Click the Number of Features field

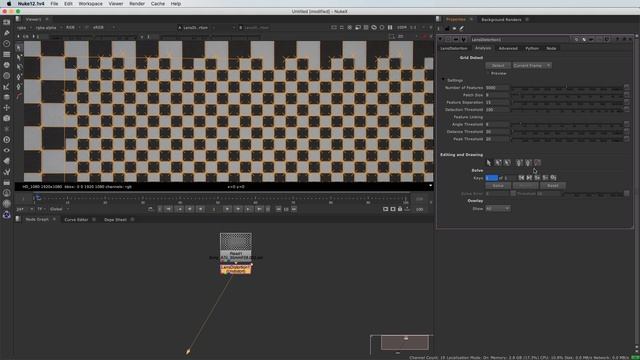(x=497, y=88)
